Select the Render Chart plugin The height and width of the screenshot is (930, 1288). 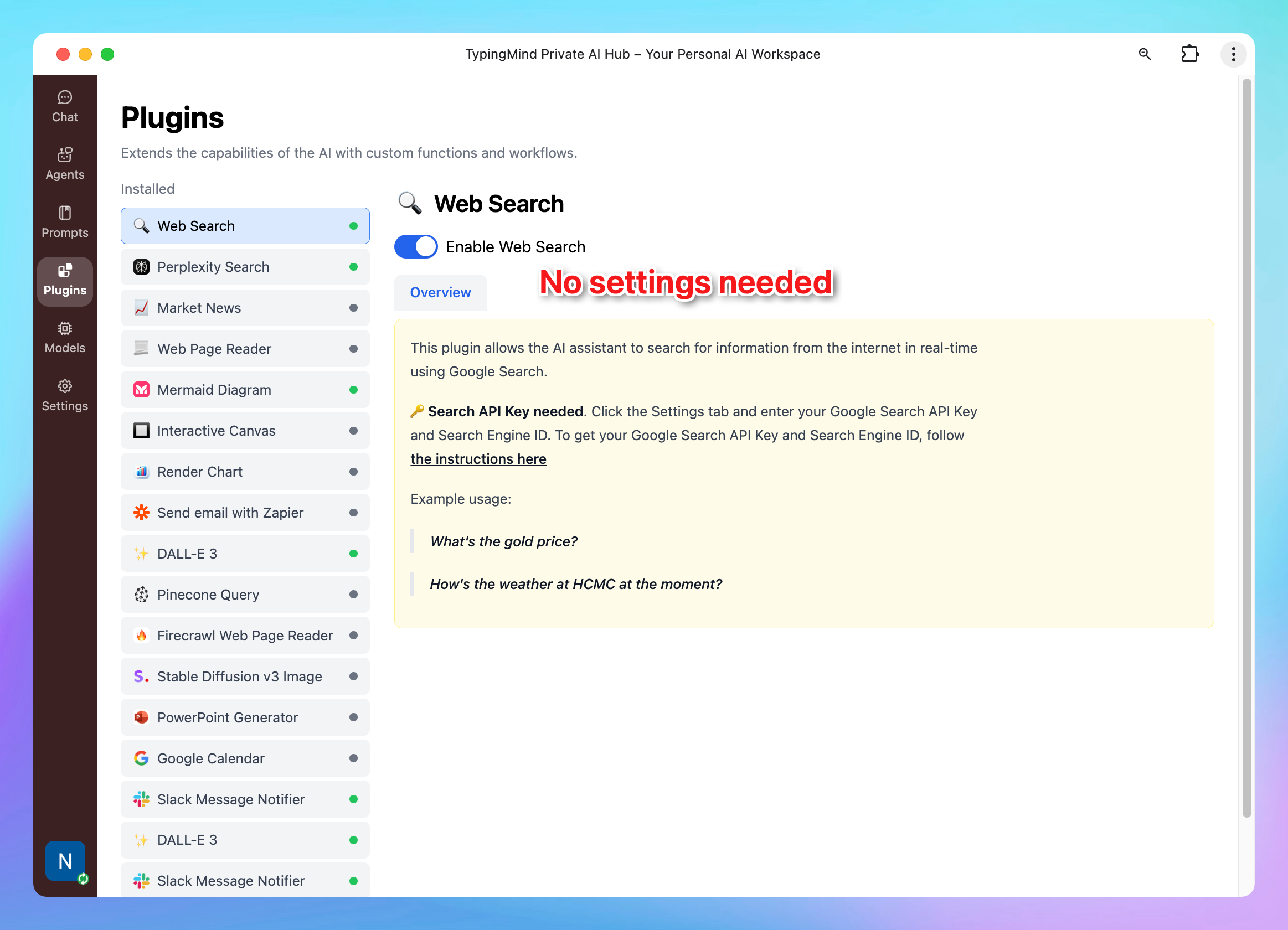245,471
